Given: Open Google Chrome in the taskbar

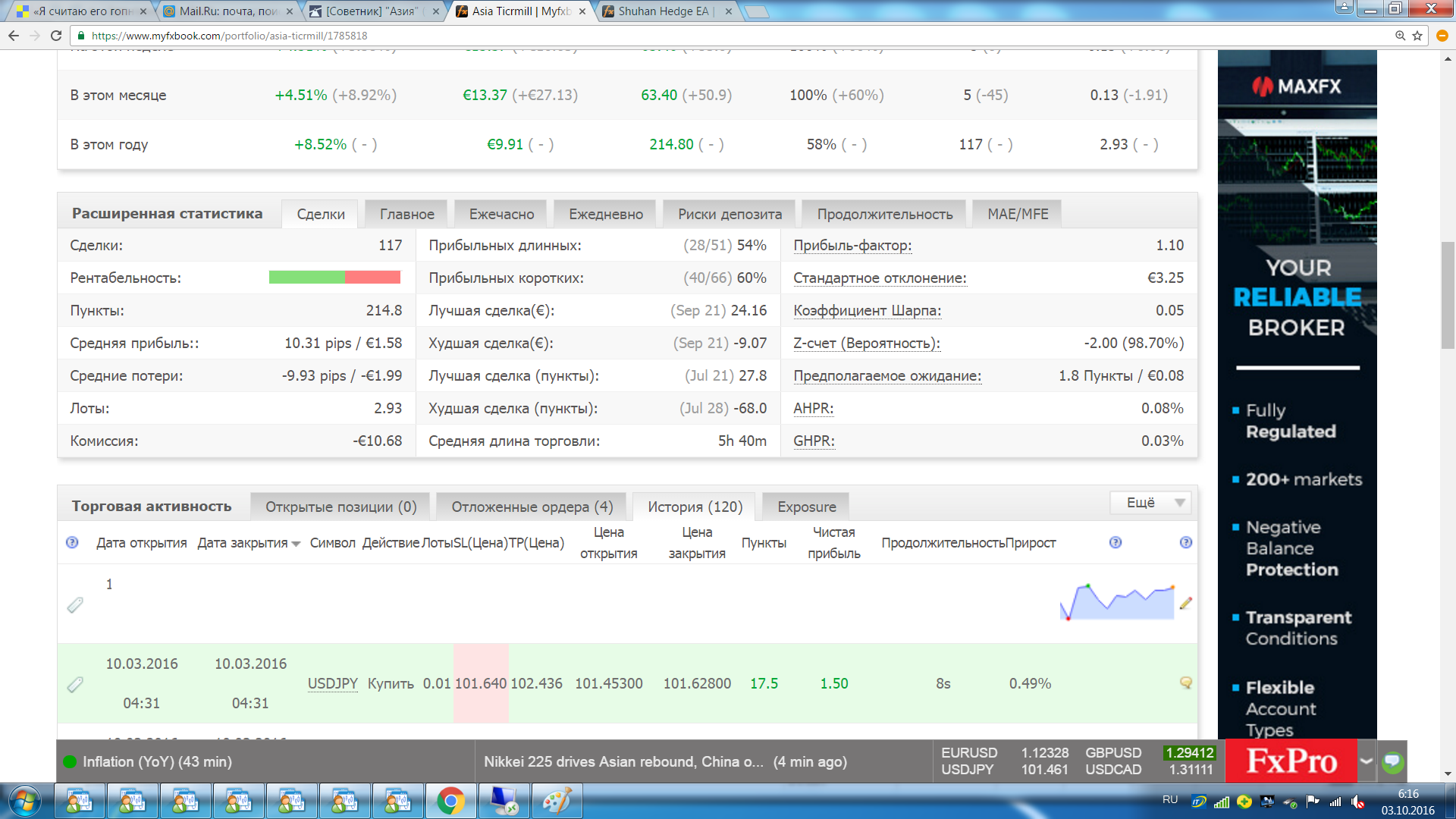Looking at the screenshot, I should point(450,801).
